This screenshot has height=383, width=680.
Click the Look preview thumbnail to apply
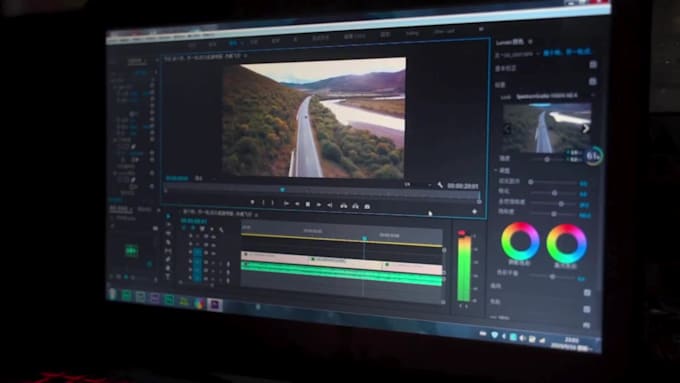point(547,128)
